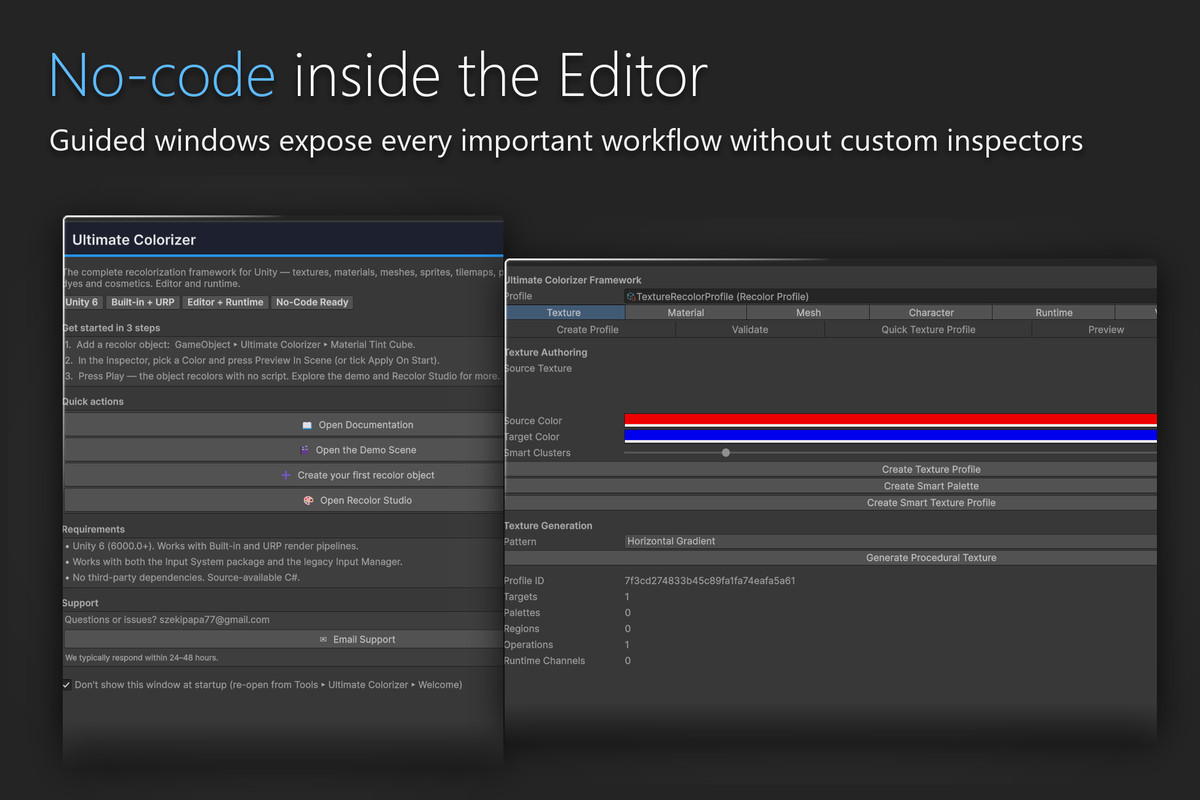This screenshot has height=800, width=1200.
Task: Click the book icon beside Open Documentation
Action: (x=307, y=425)
